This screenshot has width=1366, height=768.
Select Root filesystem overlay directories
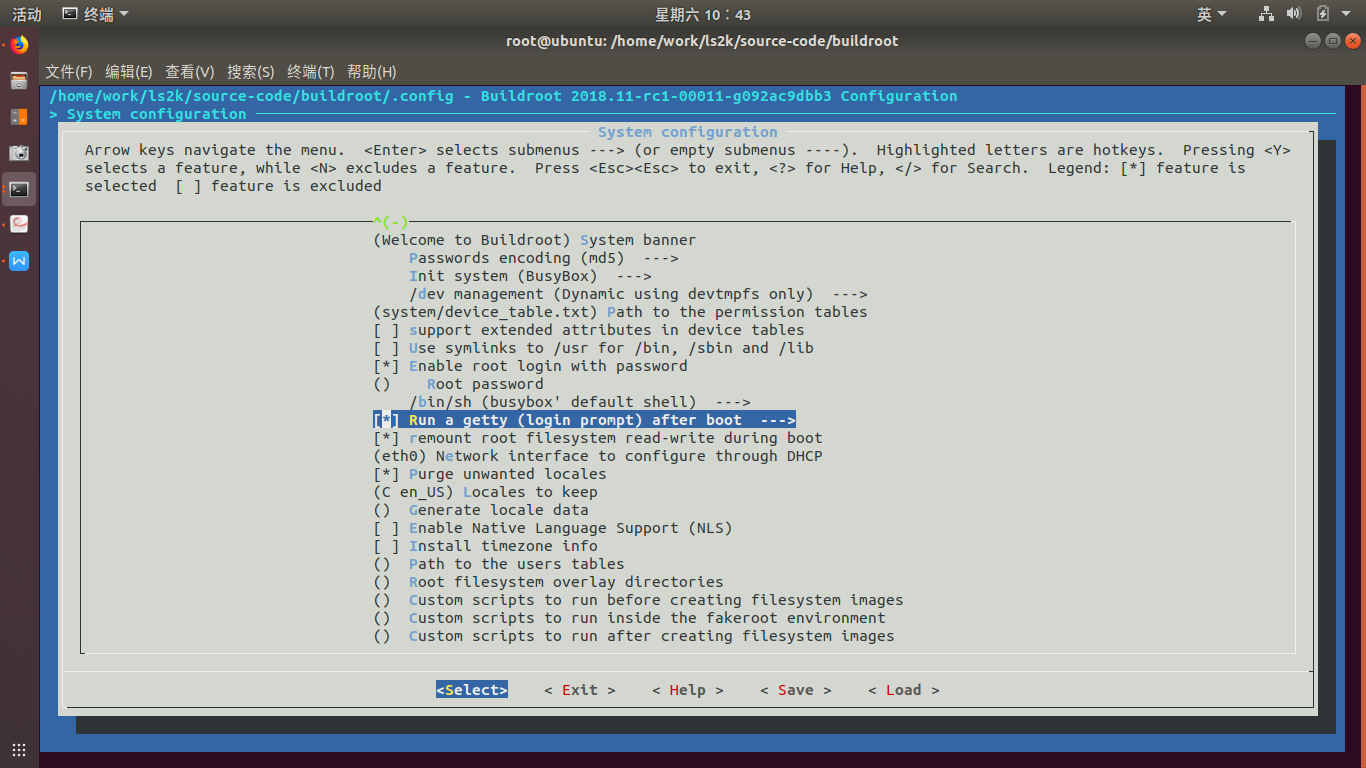coord(548,582)
